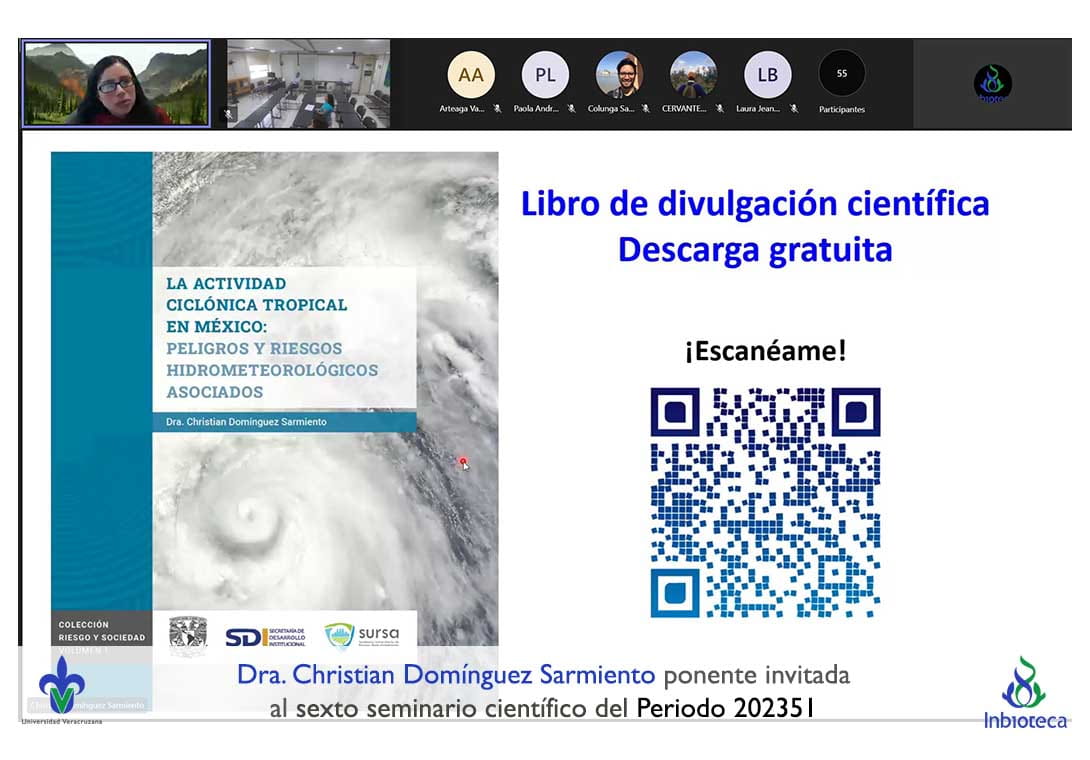Select the classroom camera video thumbnail
The image size is (1090, 760).
[308, 84]
